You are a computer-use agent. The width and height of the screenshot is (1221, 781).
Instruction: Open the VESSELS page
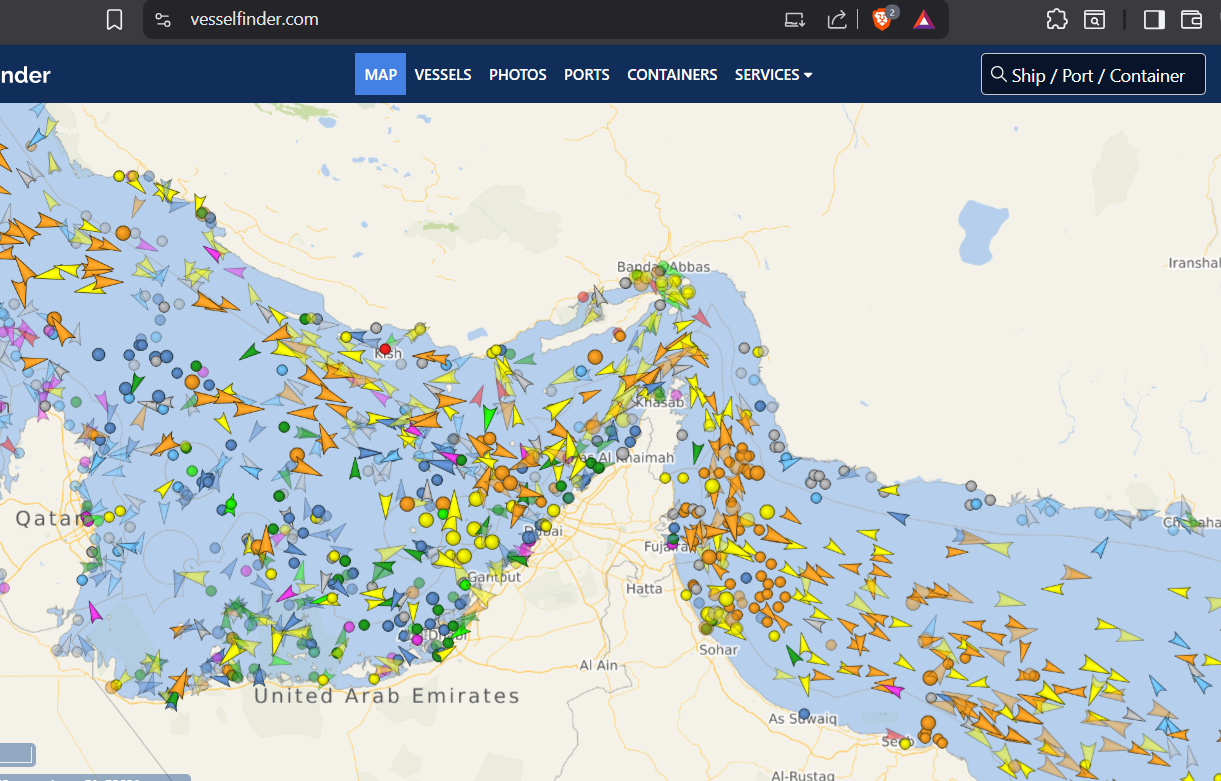443,74
